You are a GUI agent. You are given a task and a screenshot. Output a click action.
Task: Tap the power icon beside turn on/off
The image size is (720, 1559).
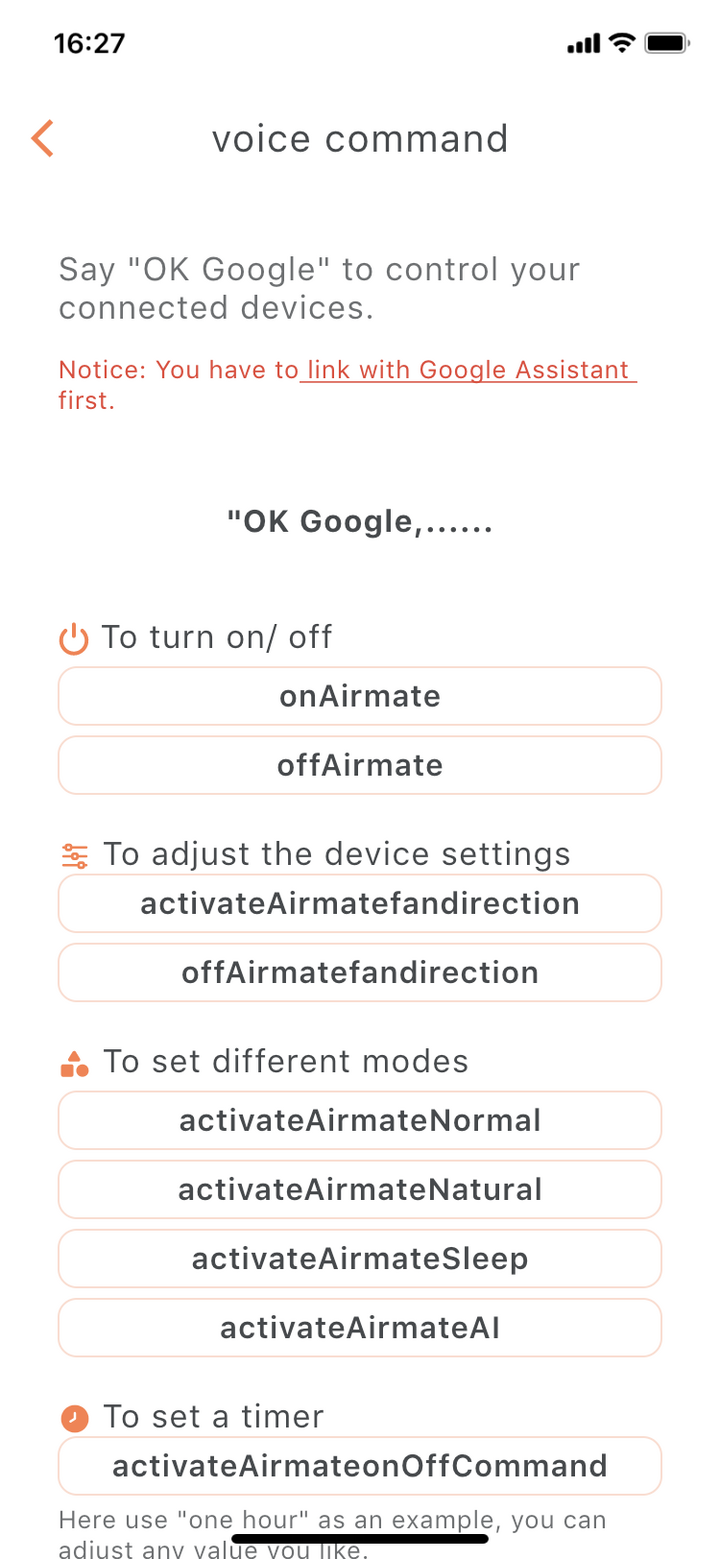click(75, 638)
